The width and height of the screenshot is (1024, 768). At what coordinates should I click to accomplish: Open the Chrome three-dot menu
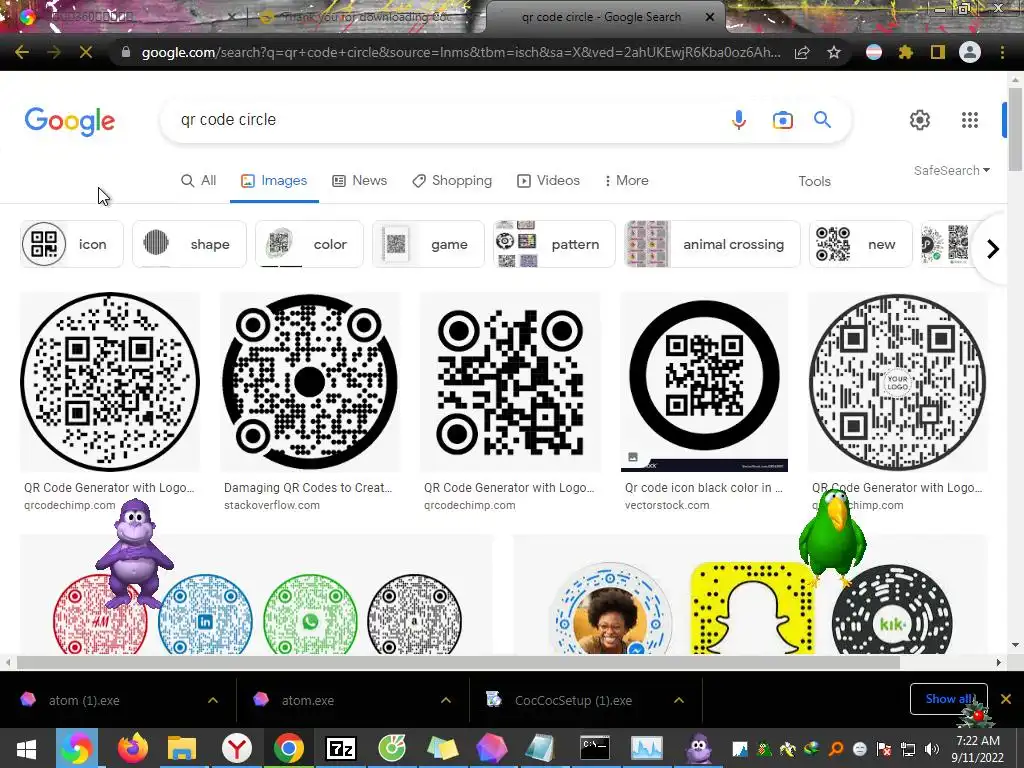pos(1002,52)
